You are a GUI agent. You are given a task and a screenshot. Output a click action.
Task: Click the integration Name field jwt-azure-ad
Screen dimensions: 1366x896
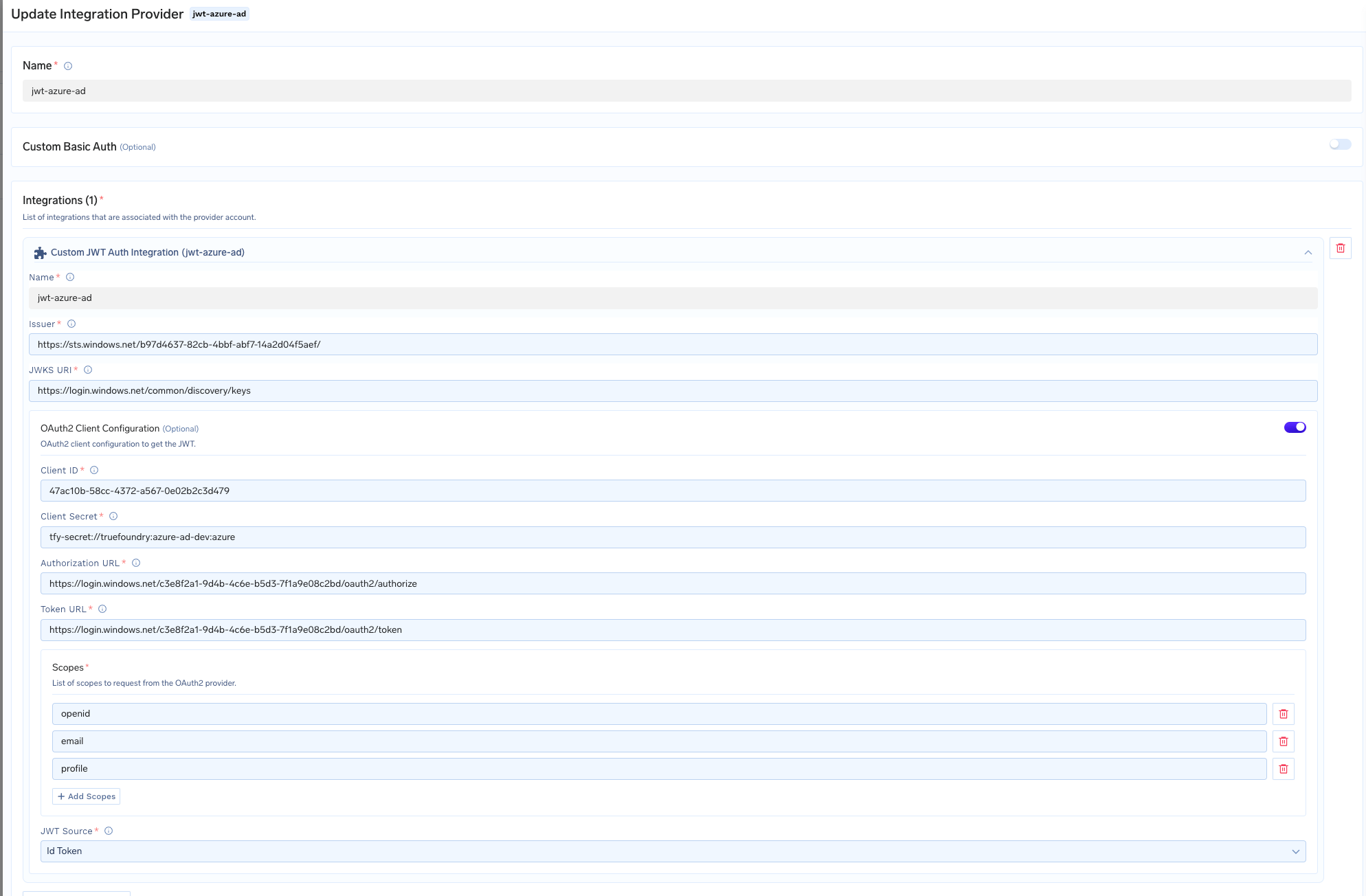(673, 298)
